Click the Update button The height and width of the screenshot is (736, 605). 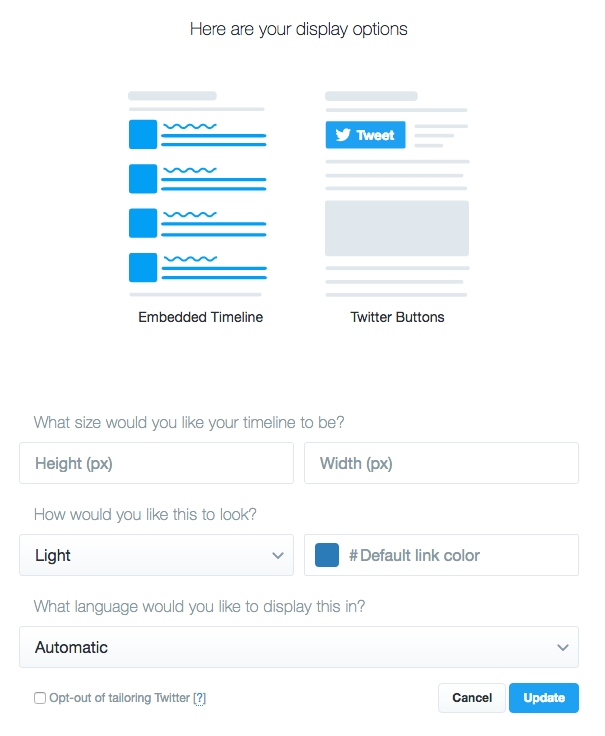click(544, 698)
